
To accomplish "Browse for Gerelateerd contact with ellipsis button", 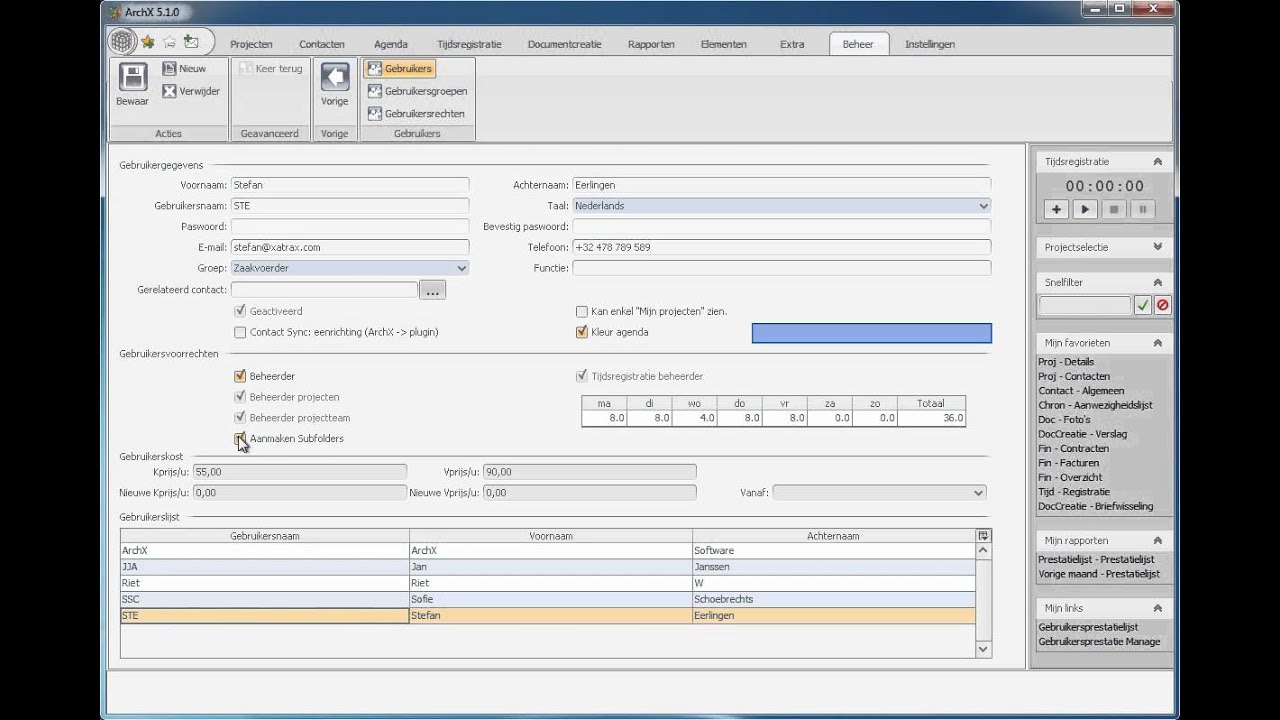I will [433, 290].
